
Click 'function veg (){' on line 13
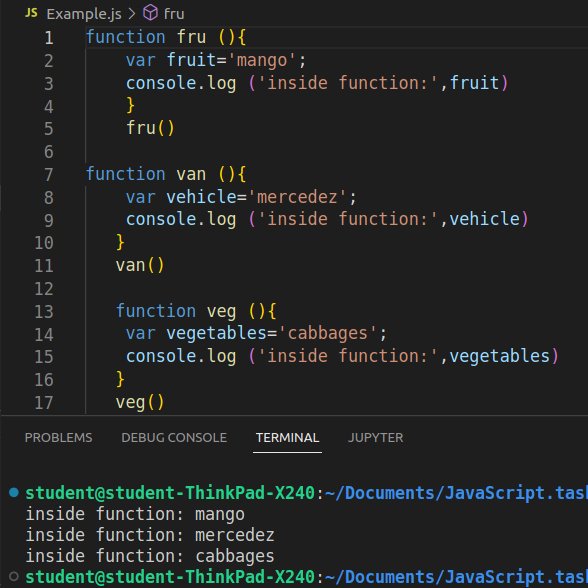click(x=196, y=311)
